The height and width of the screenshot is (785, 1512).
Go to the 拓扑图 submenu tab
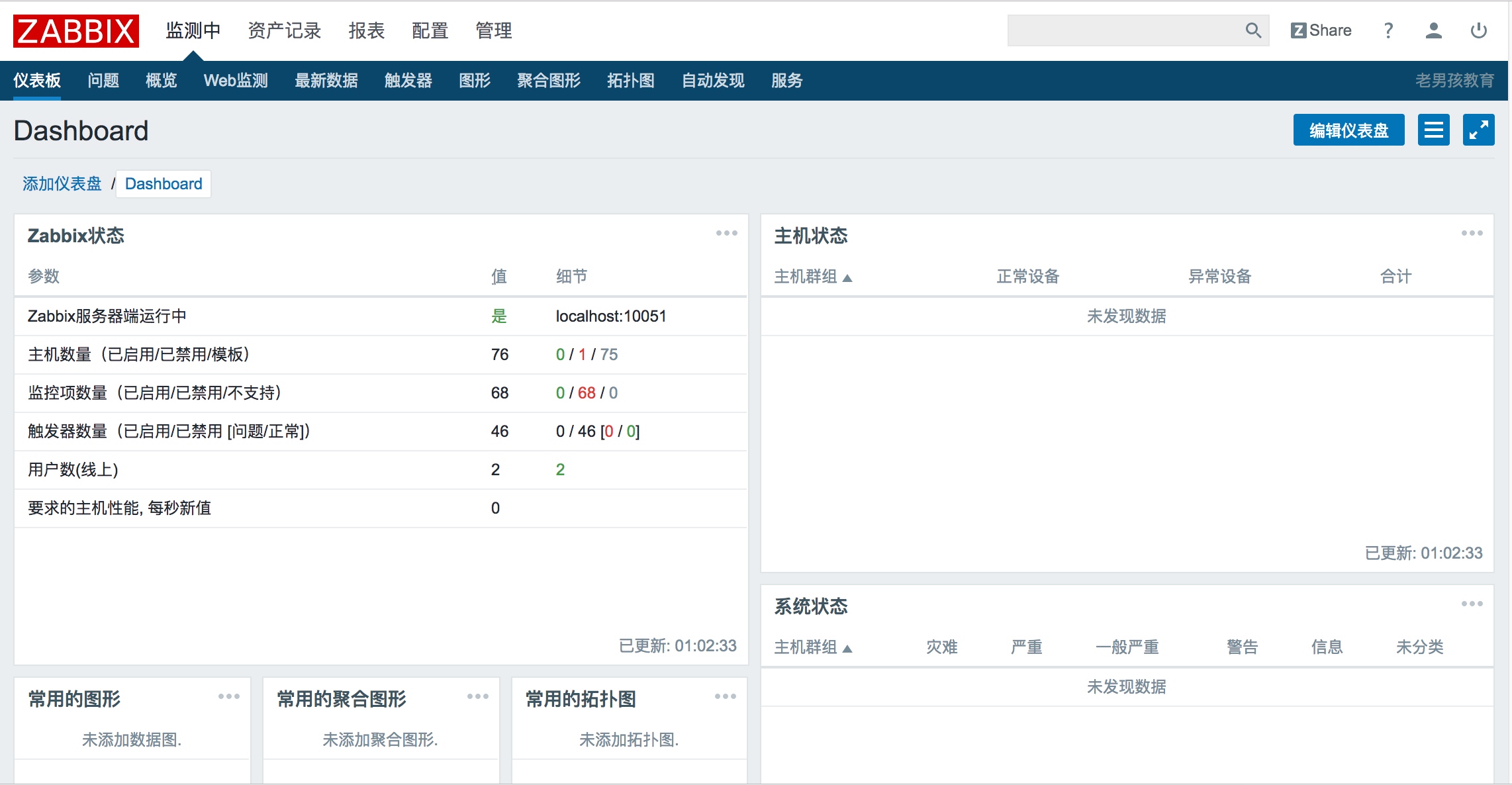[x=631, y=81]
